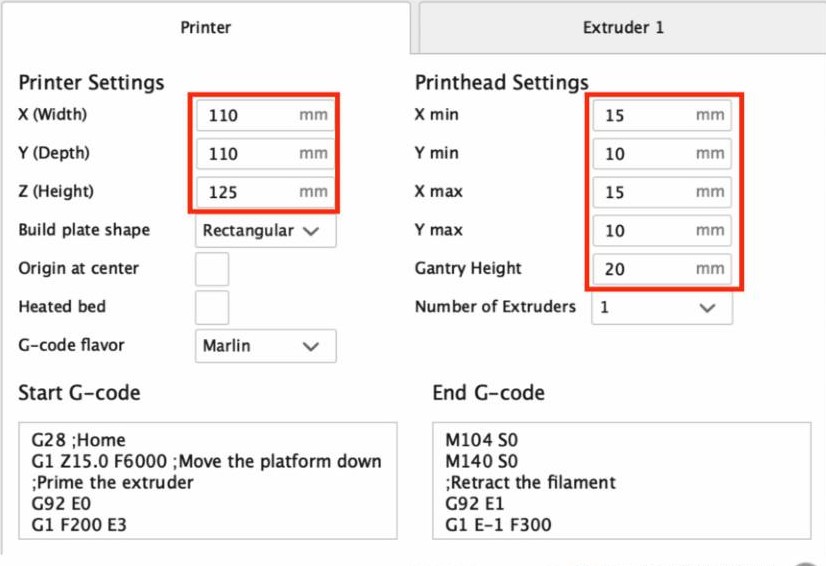Select the Y max input field
Screen dimensions: 826x566
point(662,230)
